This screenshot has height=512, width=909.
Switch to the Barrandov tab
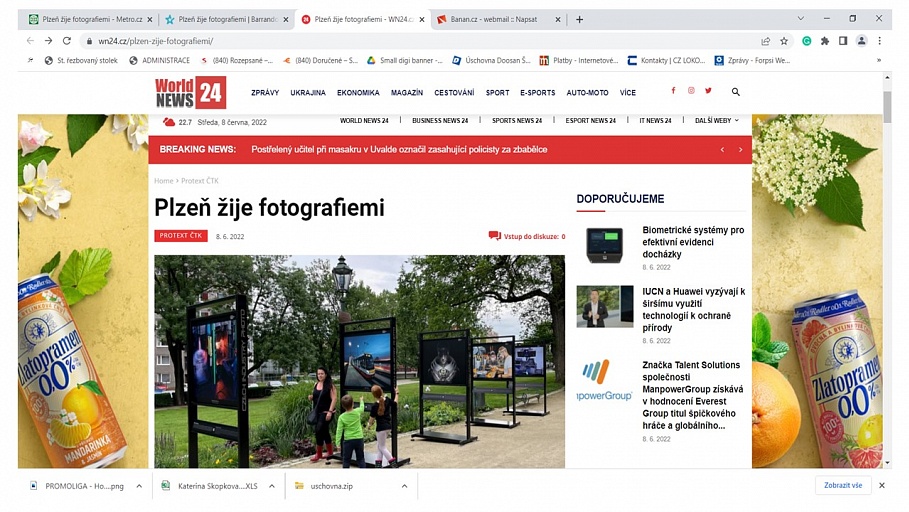click(x=225, y=19)
